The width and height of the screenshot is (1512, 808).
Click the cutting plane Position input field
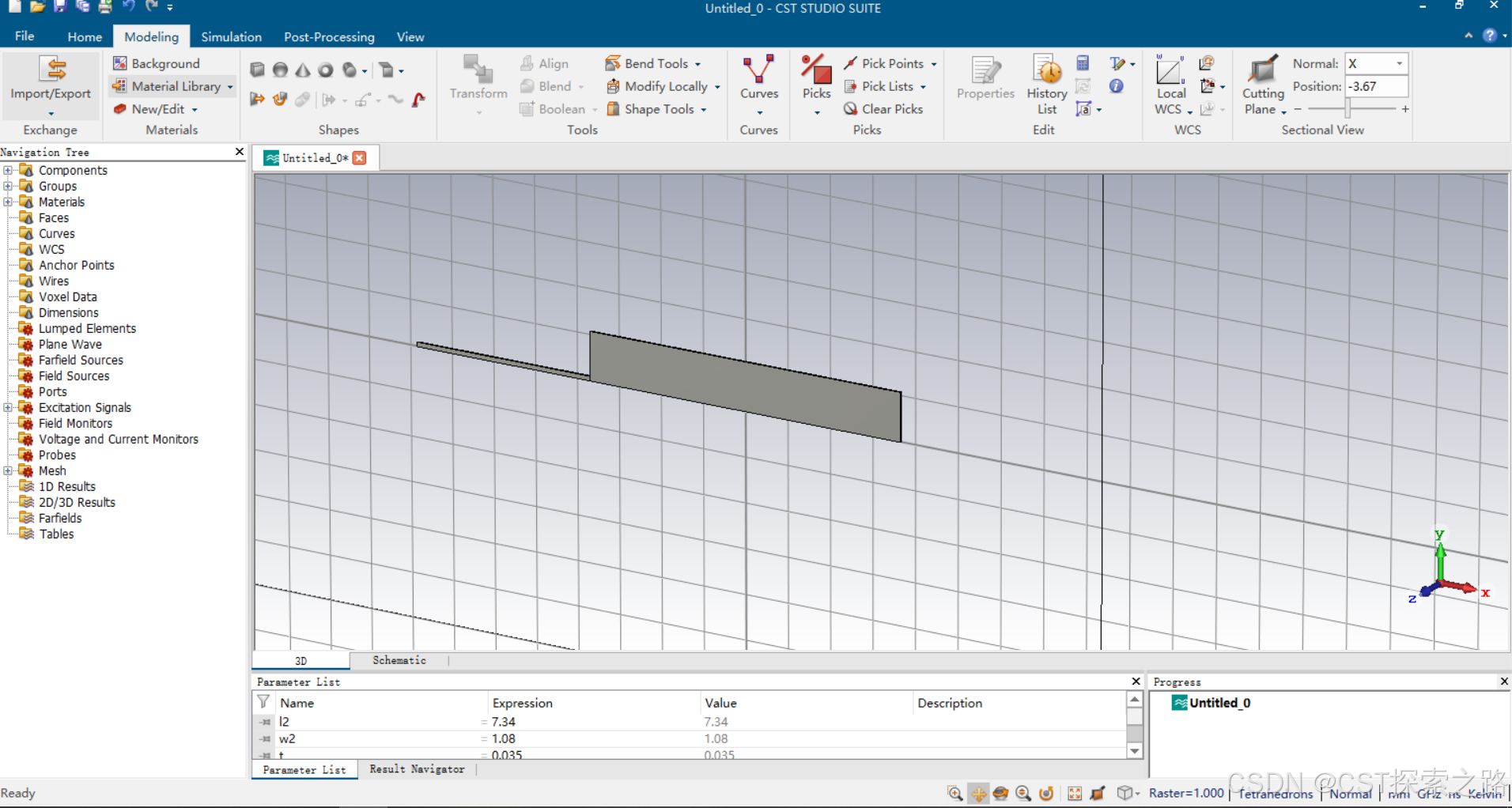click(x=1377, y=86)
